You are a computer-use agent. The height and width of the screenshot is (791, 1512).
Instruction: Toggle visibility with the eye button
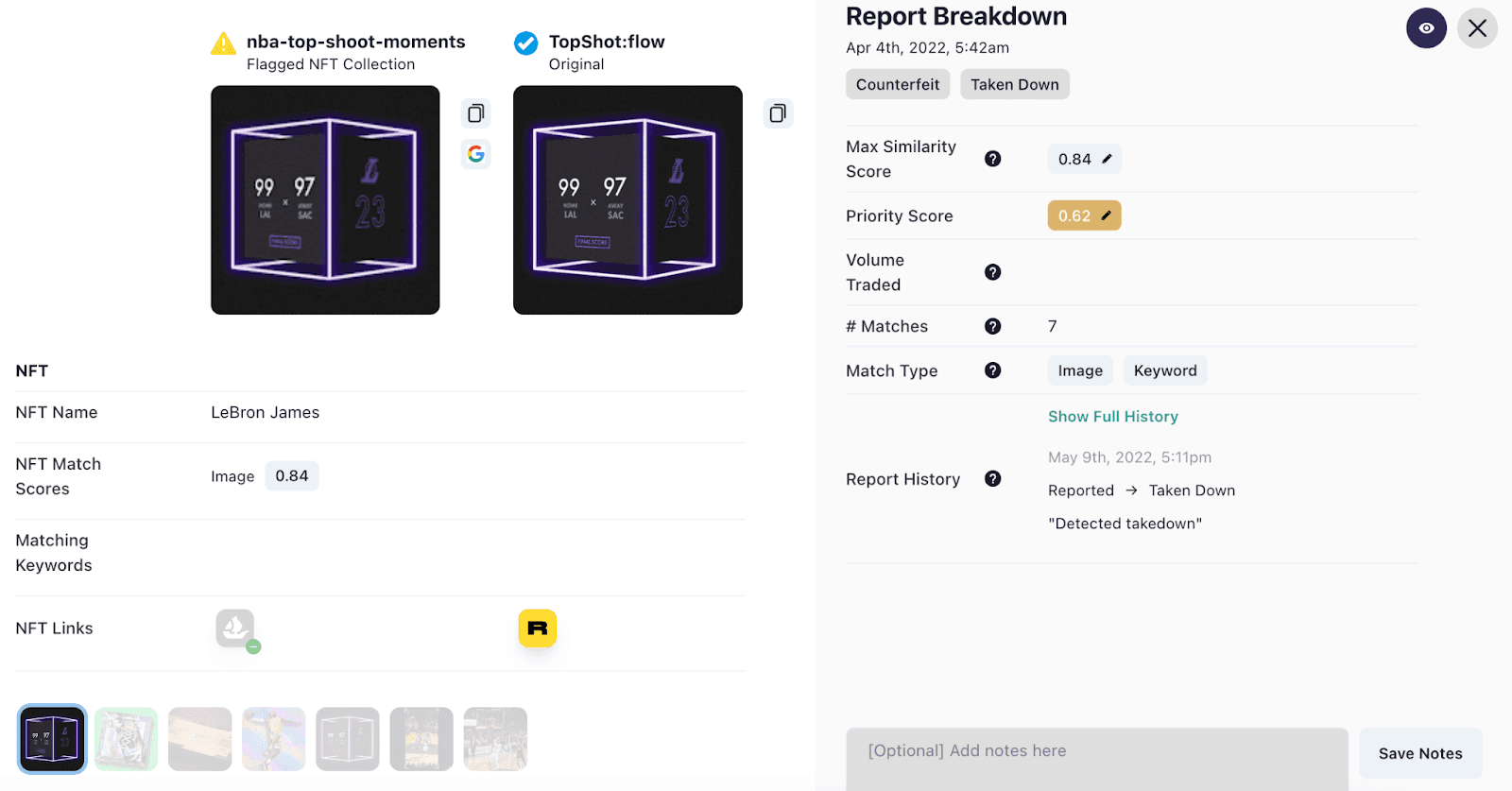pos(1426,28)
